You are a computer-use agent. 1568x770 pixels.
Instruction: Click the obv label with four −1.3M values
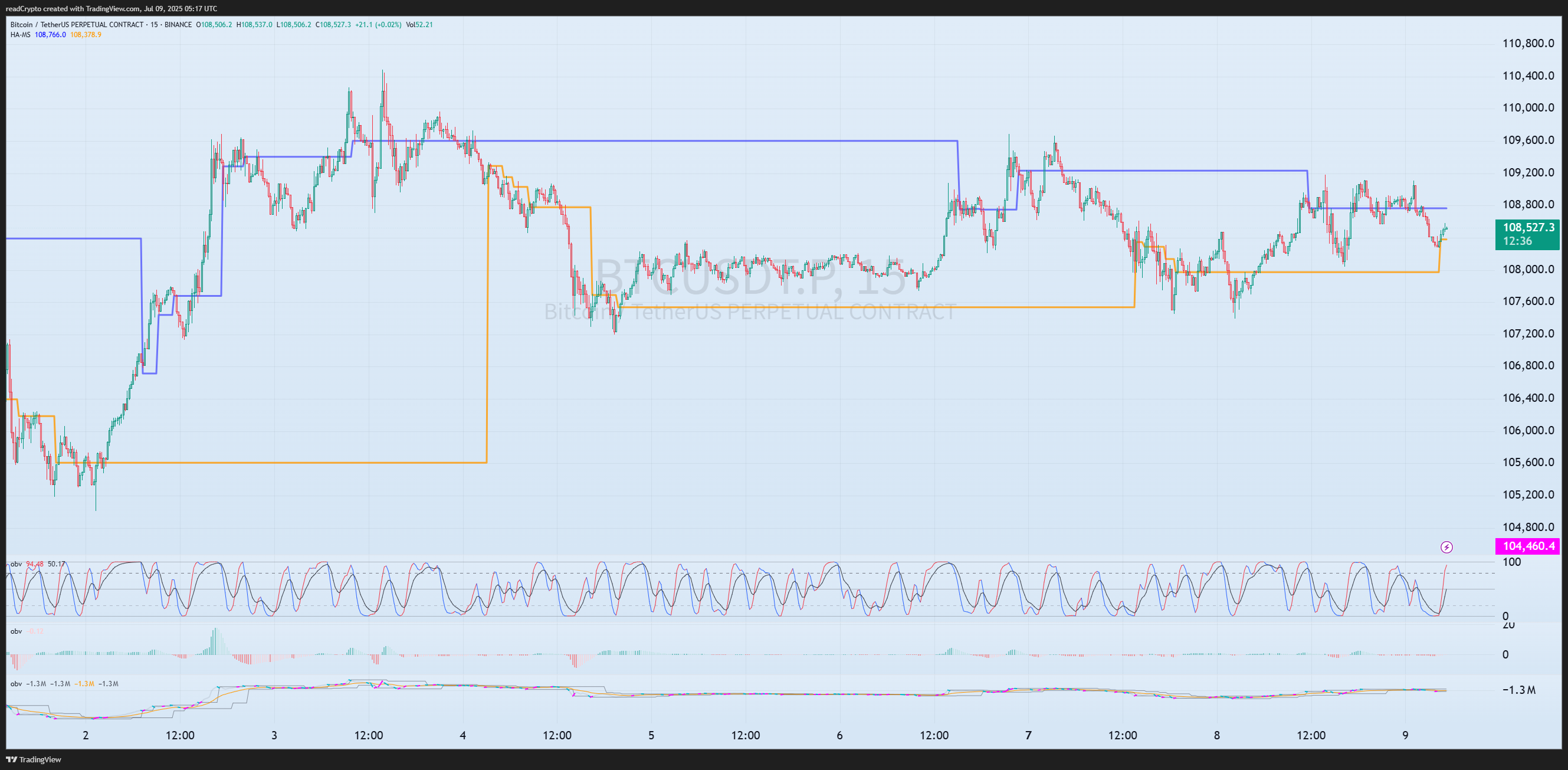[x=64, y=684]
